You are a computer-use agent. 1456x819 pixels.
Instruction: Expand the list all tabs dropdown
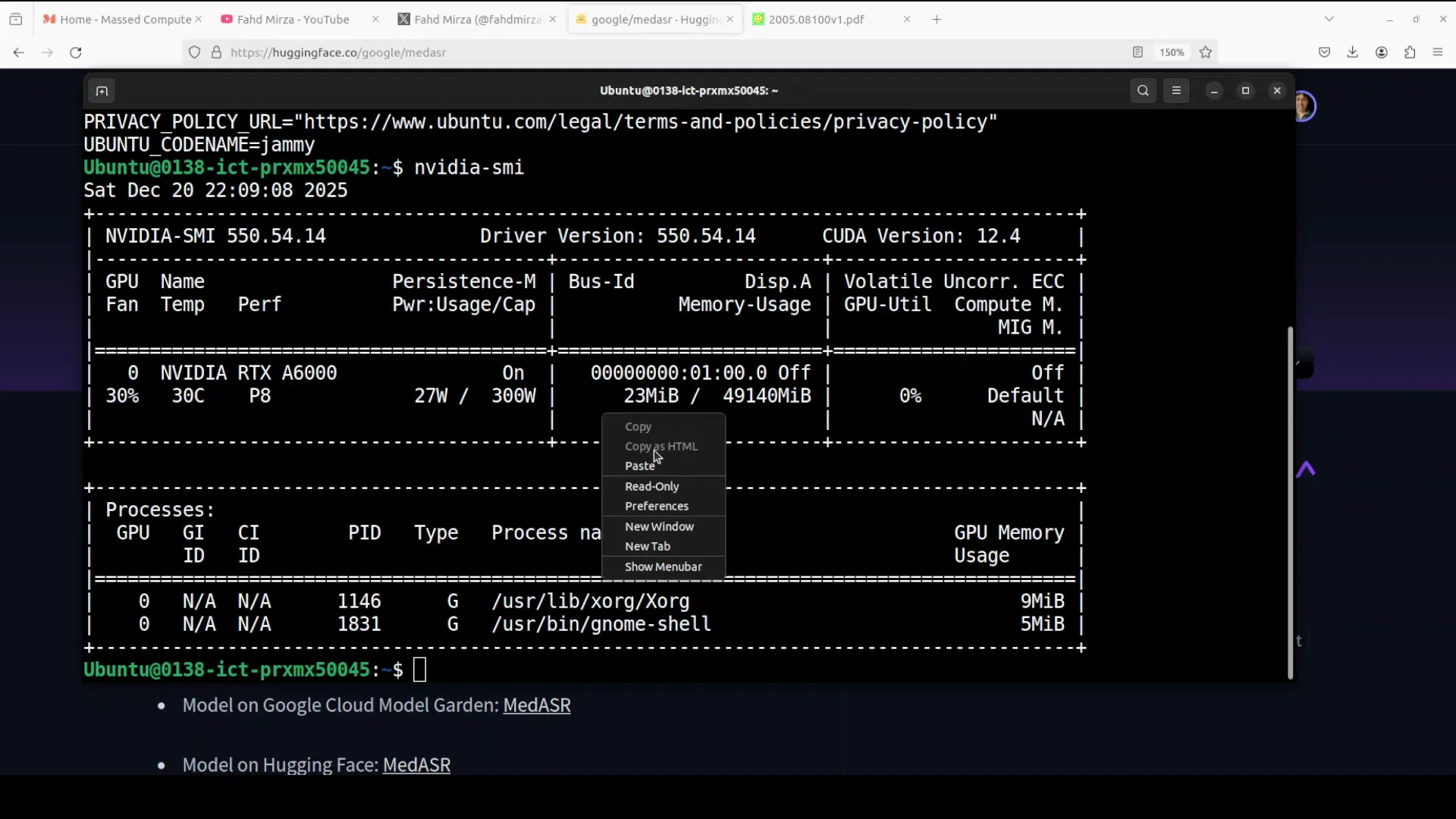(1329, 19)
